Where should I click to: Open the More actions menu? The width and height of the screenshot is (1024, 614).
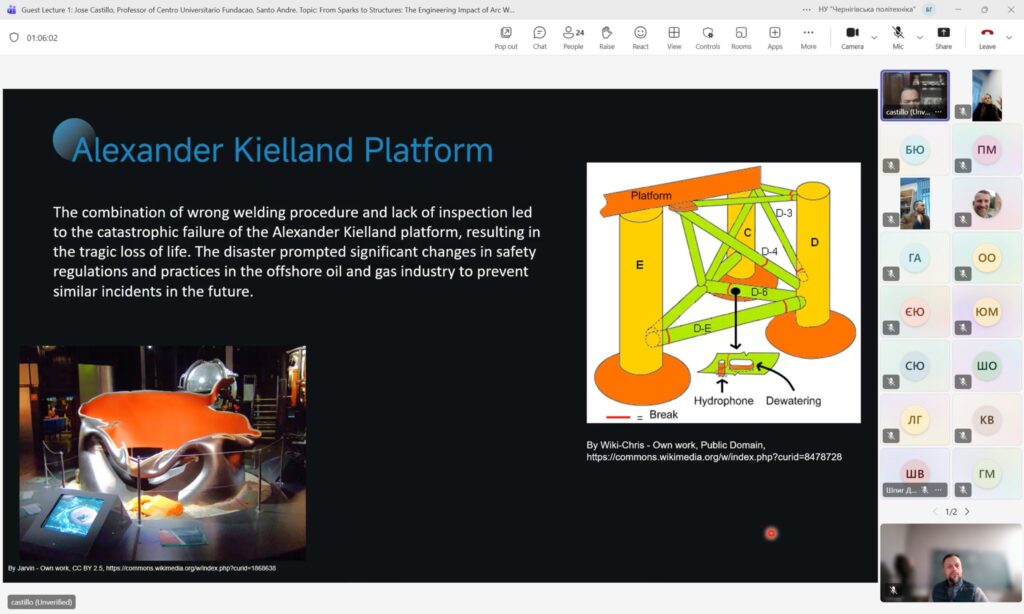808,37
